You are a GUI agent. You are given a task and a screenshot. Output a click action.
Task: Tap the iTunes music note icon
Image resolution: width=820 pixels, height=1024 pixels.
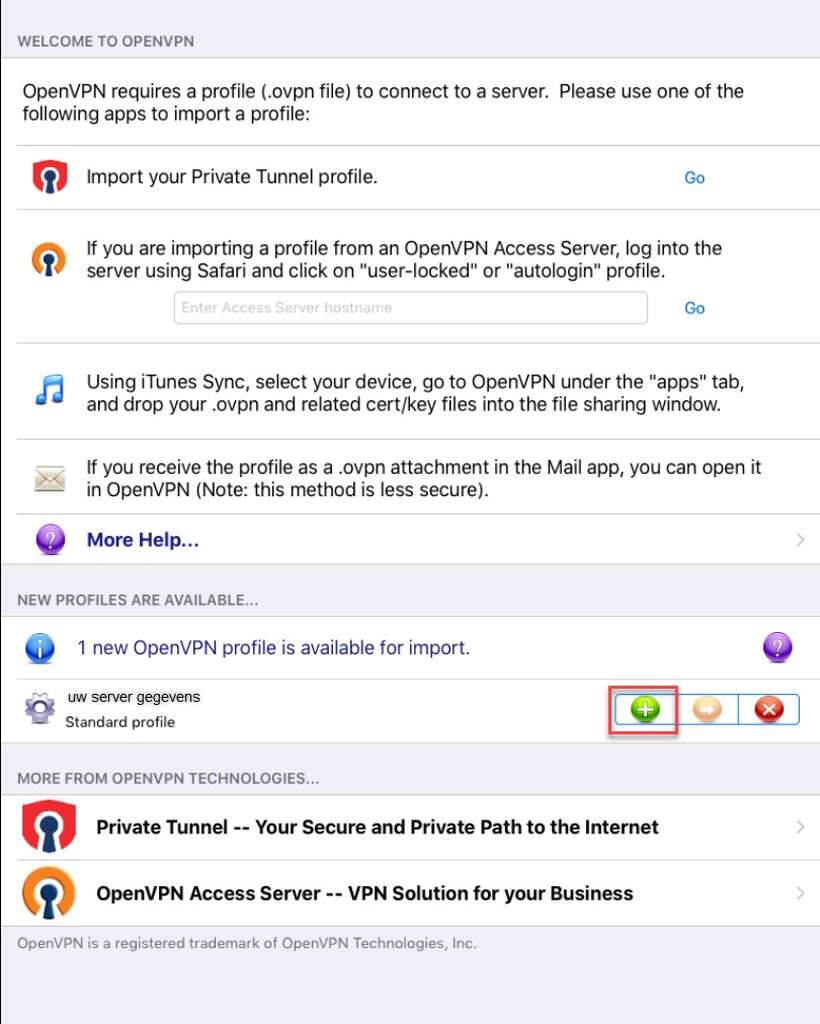tap(50, 390)
